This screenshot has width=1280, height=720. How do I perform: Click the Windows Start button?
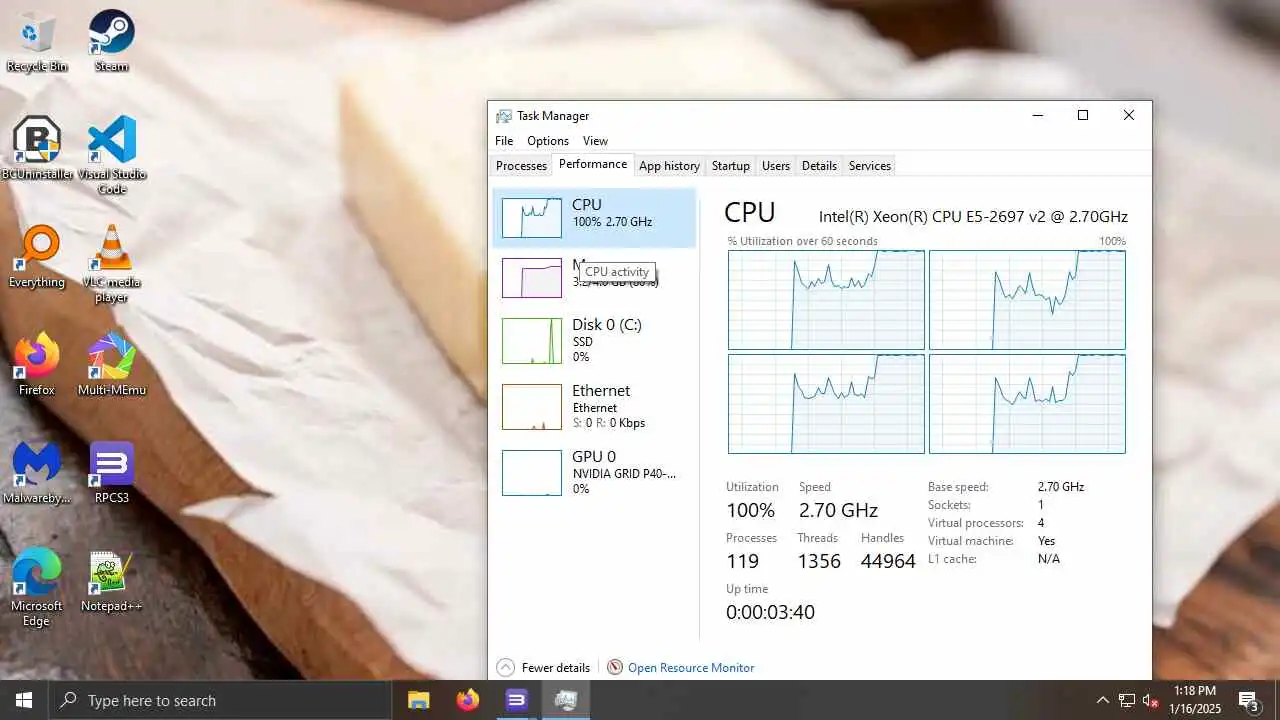24,700
